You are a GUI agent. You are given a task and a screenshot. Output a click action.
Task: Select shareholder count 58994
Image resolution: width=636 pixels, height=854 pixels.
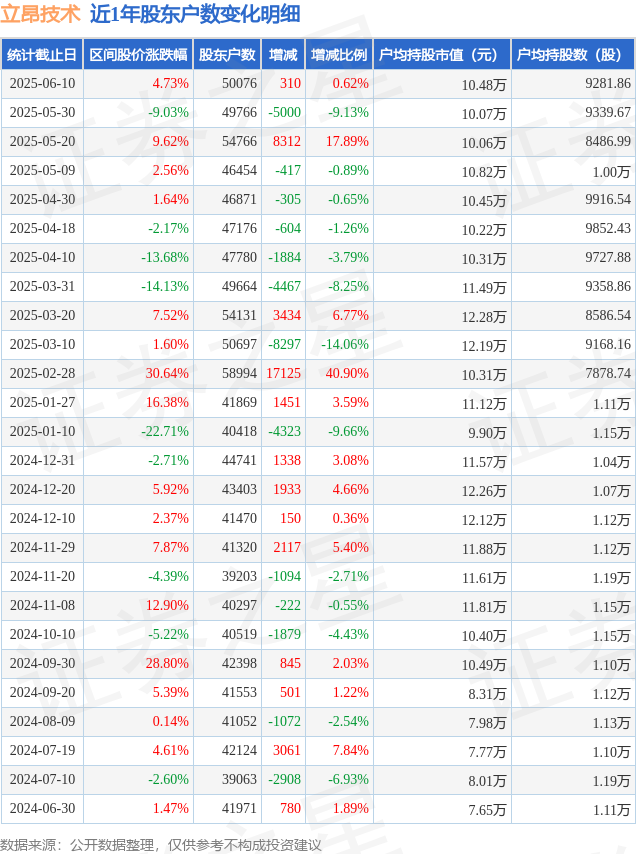239,373
